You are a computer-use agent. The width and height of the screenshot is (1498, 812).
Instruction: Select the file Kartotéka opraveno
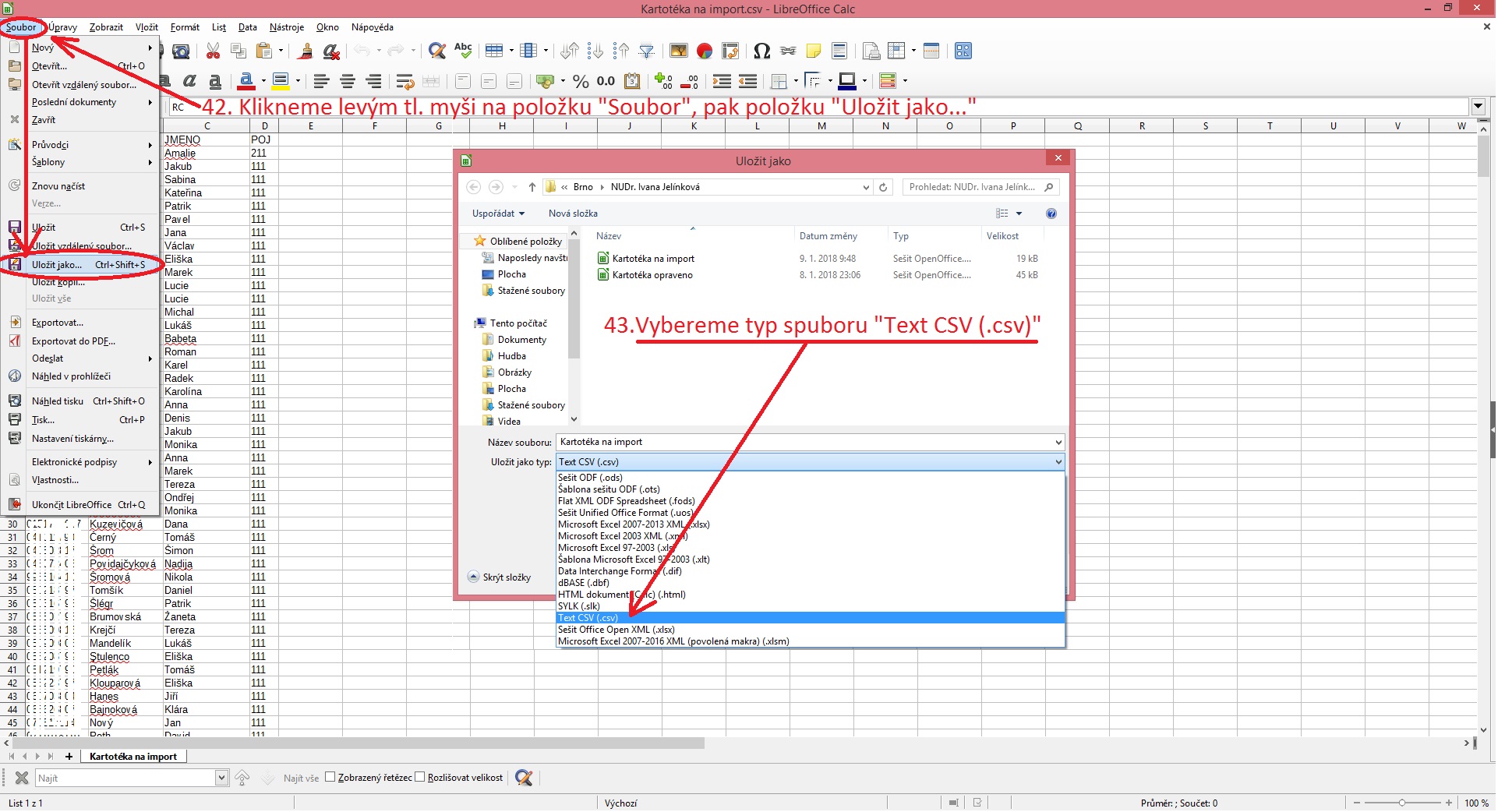click(x=652, y=275)
